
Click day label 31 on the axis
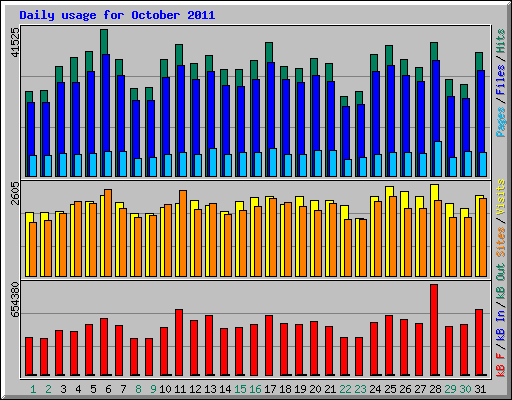pos(480,389)
